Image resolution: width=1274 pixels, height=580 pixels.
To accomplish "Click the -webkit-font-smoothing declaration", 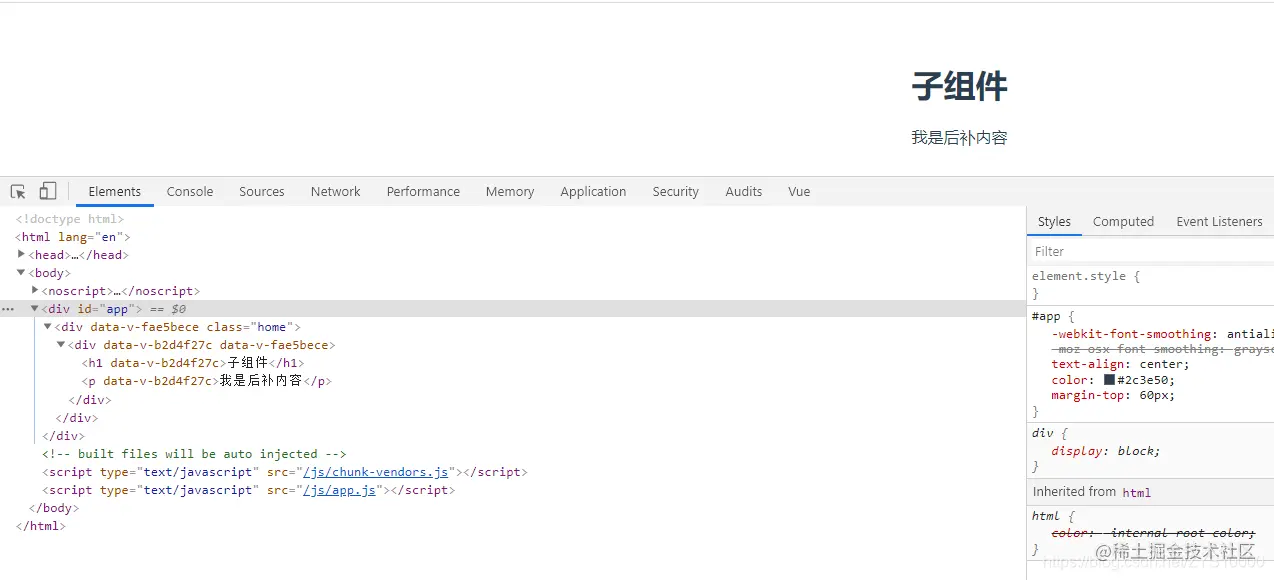I will click(1163, 334).
